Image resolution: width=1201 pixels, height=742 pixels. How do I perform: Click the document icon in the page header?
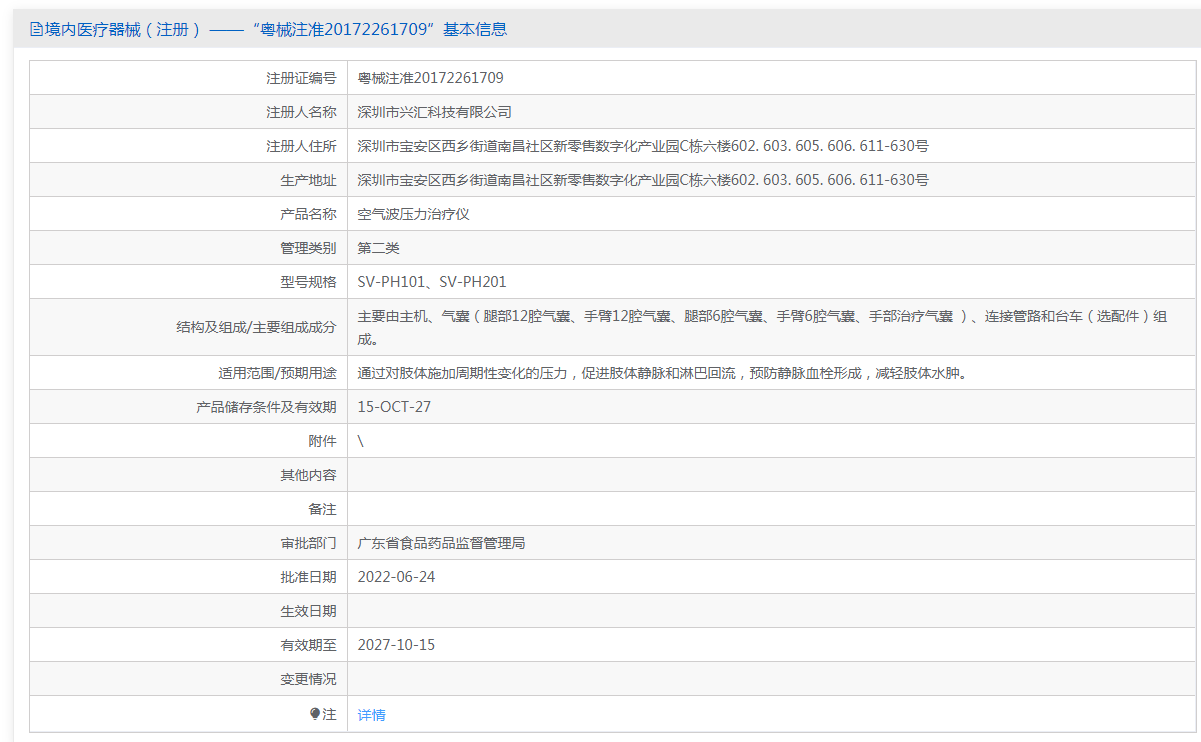[x=36, y=30]
